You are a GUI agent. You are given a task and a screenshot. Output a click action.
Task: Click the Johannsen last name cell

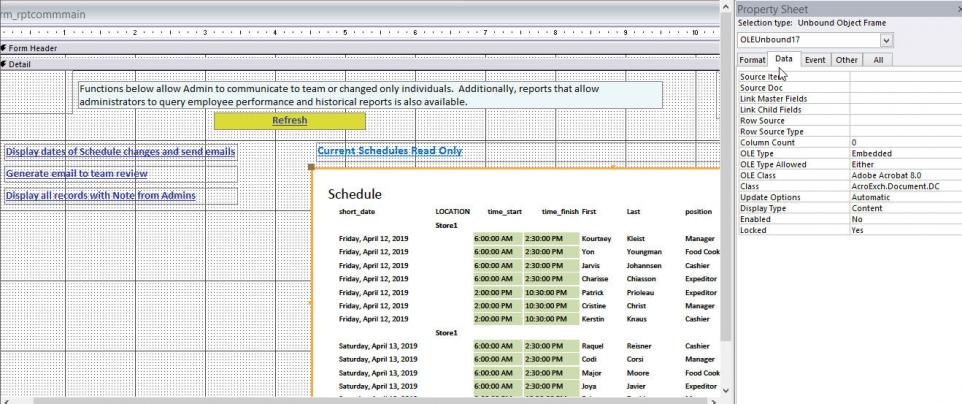(x=645, y=266)
